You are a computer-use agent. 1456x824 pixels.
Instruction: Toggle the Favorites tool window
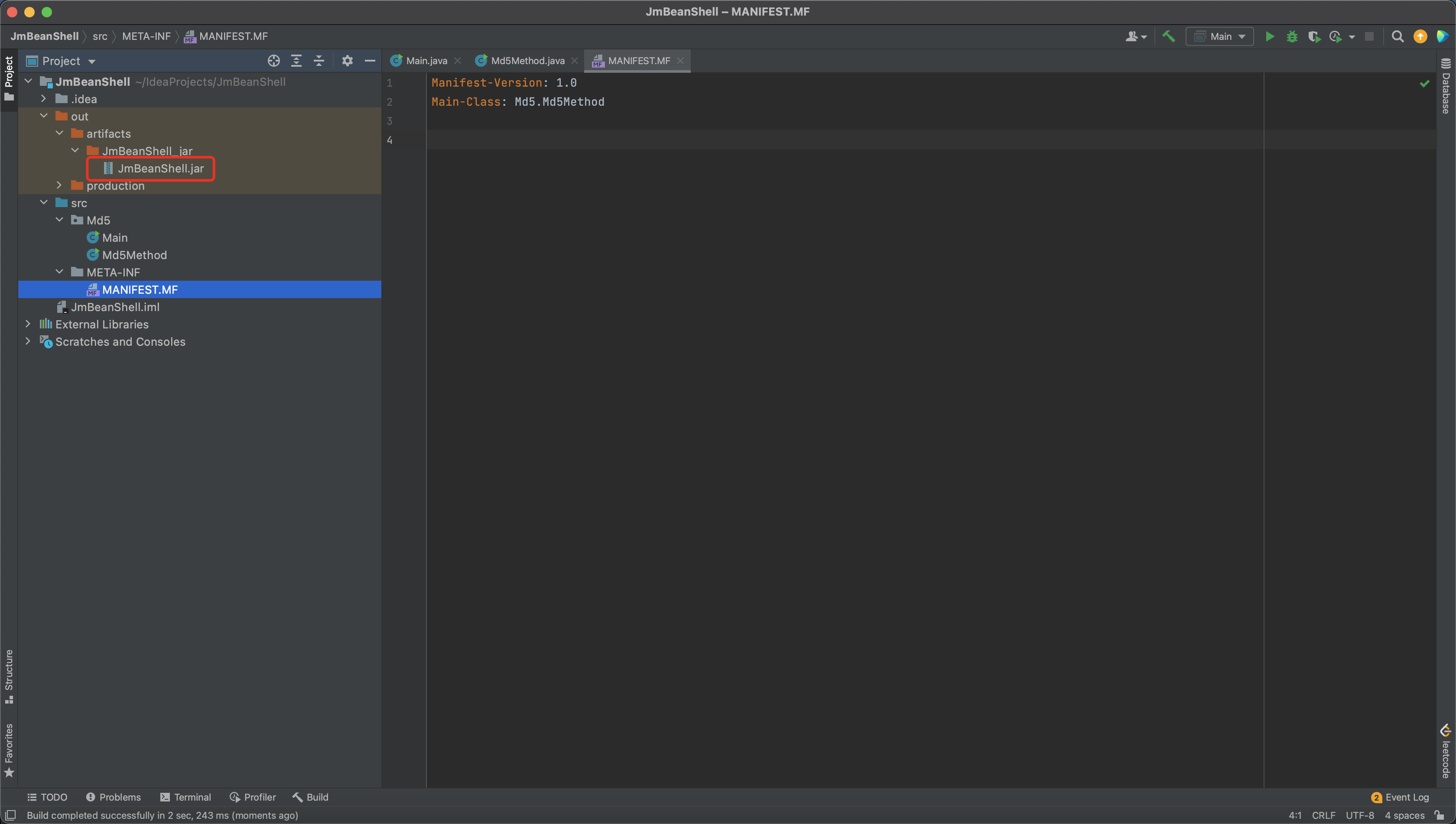[x=9, y=750]
